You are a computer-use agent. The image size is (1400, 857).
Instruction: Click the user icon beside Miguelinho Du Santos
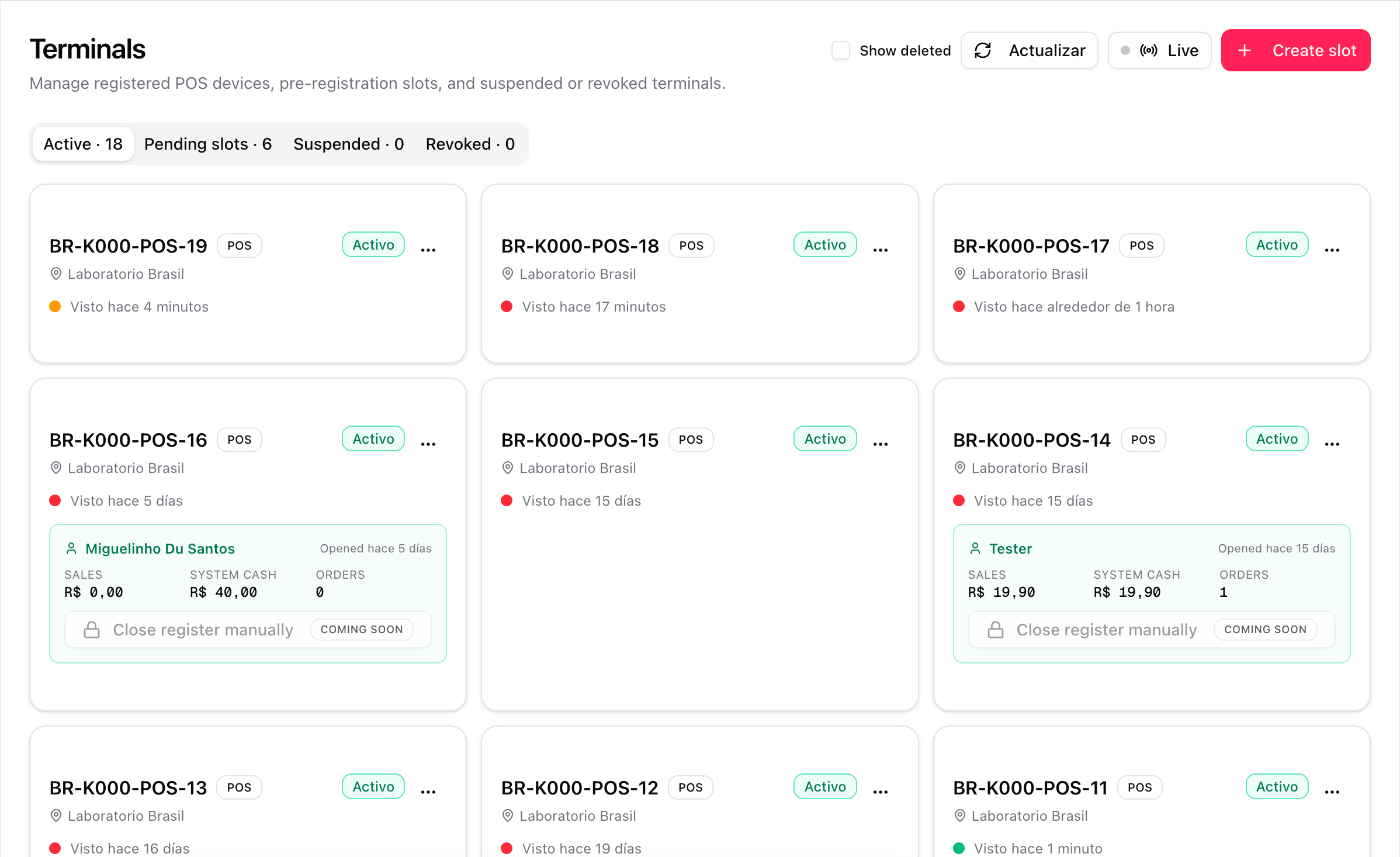point(71,548)
